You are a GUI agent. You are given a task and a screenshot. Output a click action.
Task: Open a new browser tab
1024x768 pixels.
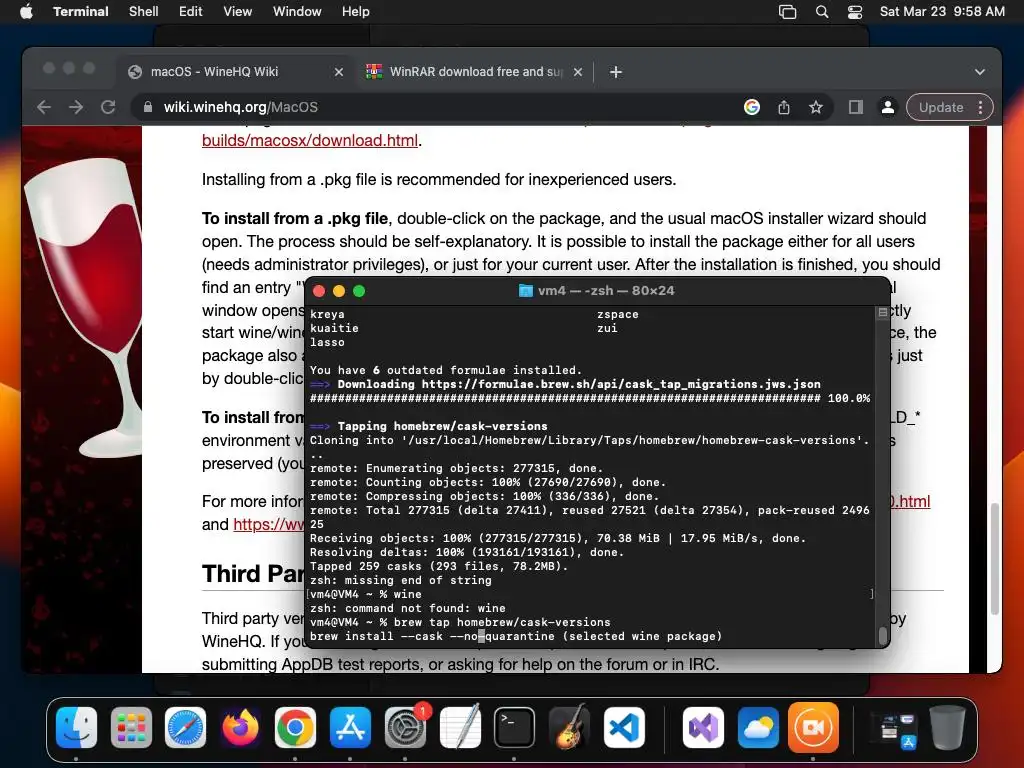(615, 72)
